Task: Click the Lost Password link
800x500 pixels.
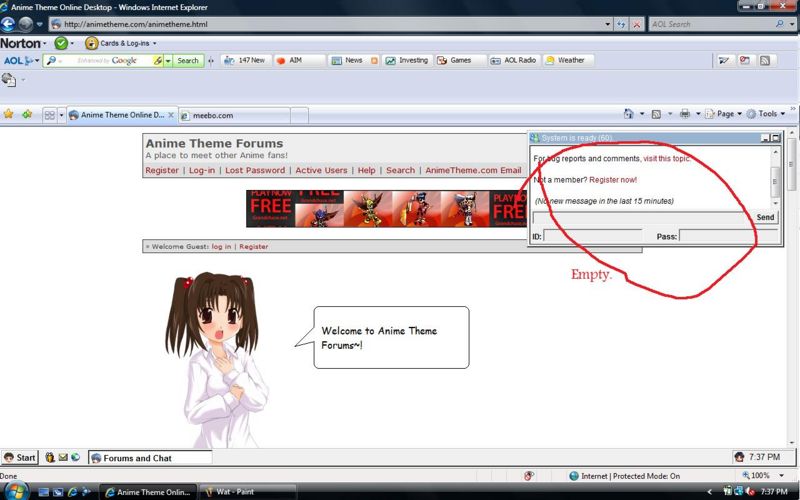Action: point(255,170)
